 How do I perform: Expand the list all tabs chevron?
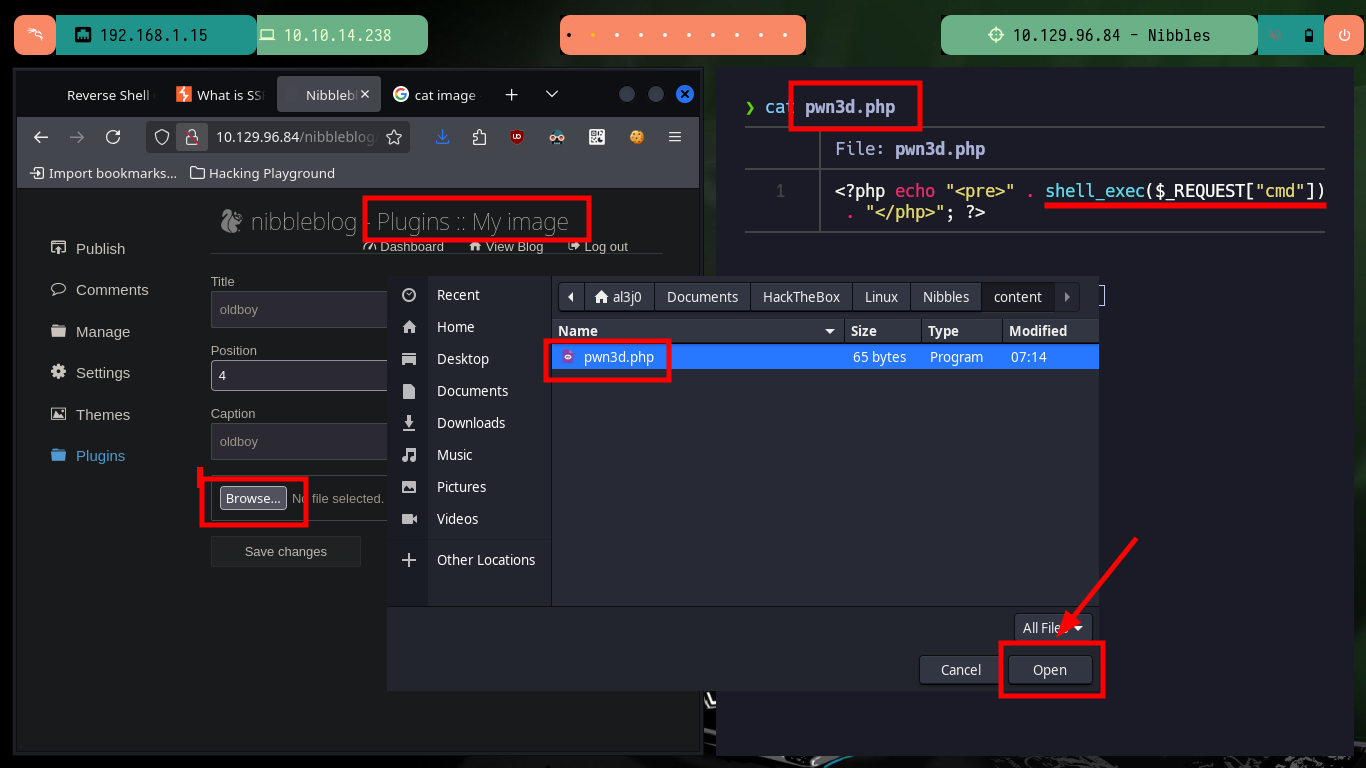coord(552,95)
